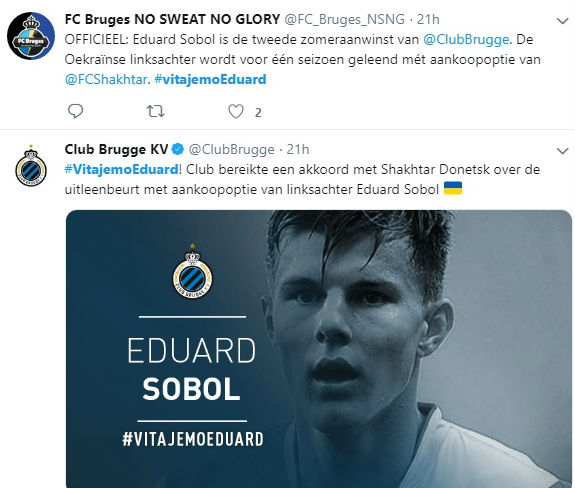Screen dimensions: 575x488
Task: Open the Eduard Sobol announcement image
Action: coord(319,349)
